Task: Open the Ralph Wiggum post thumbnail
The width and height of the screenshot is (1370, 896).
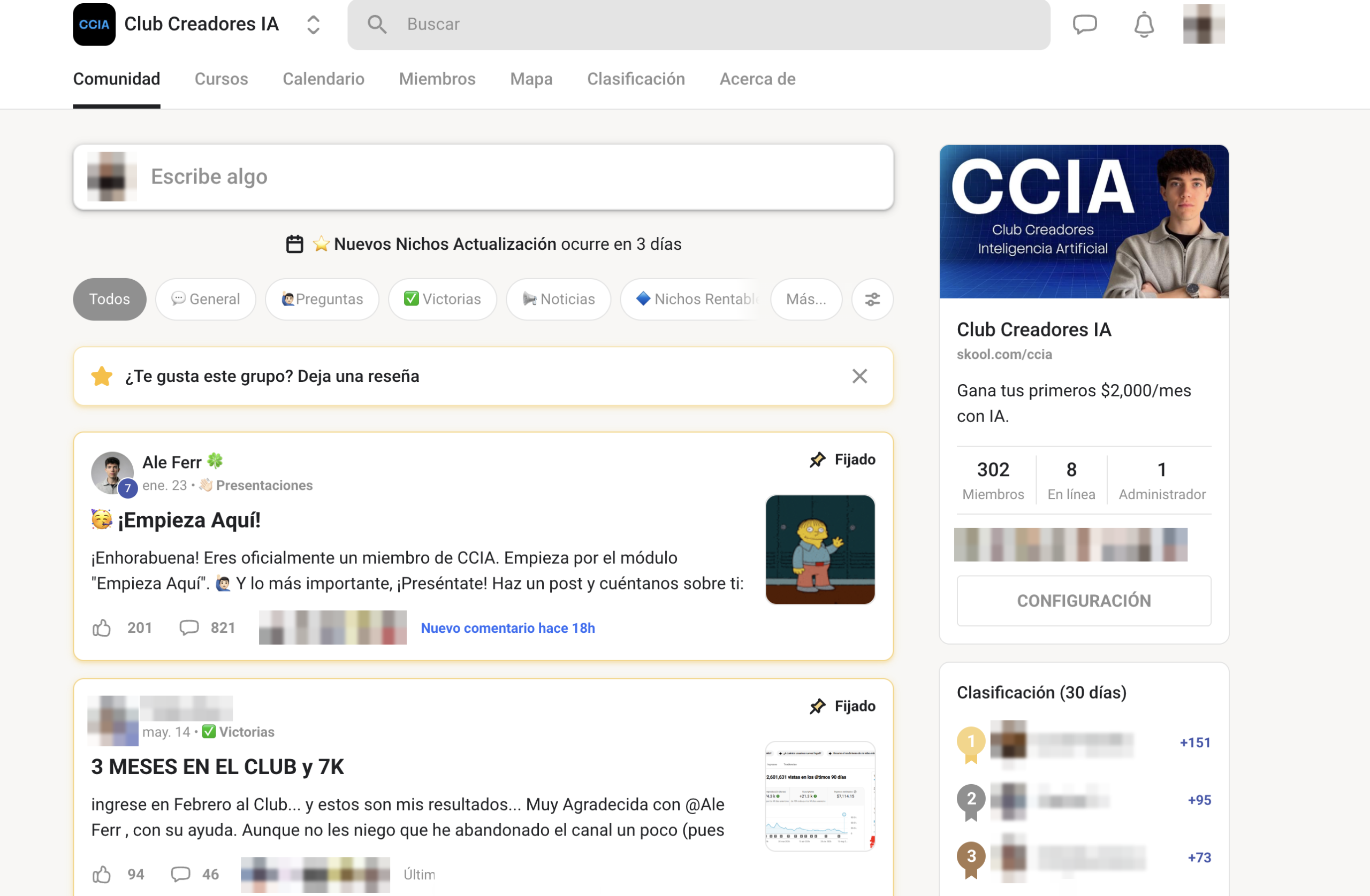Action: click(820, 549)
